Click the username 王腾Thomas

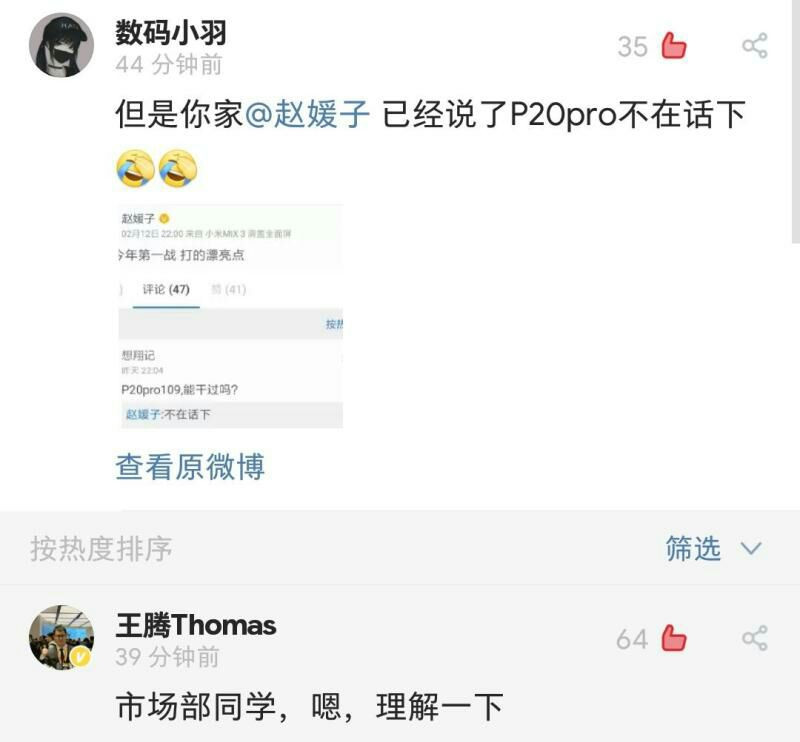196,625
